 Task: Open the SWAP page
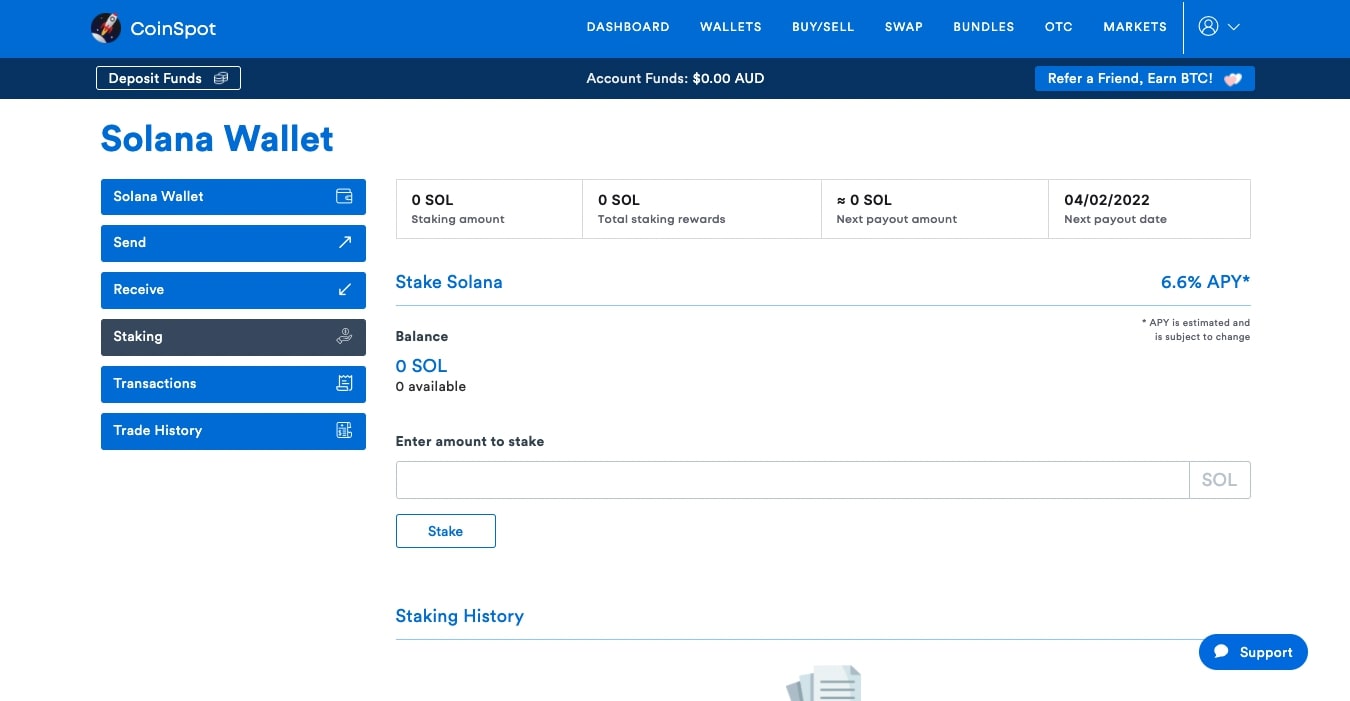pyautogui.click(x=904, y=27)
